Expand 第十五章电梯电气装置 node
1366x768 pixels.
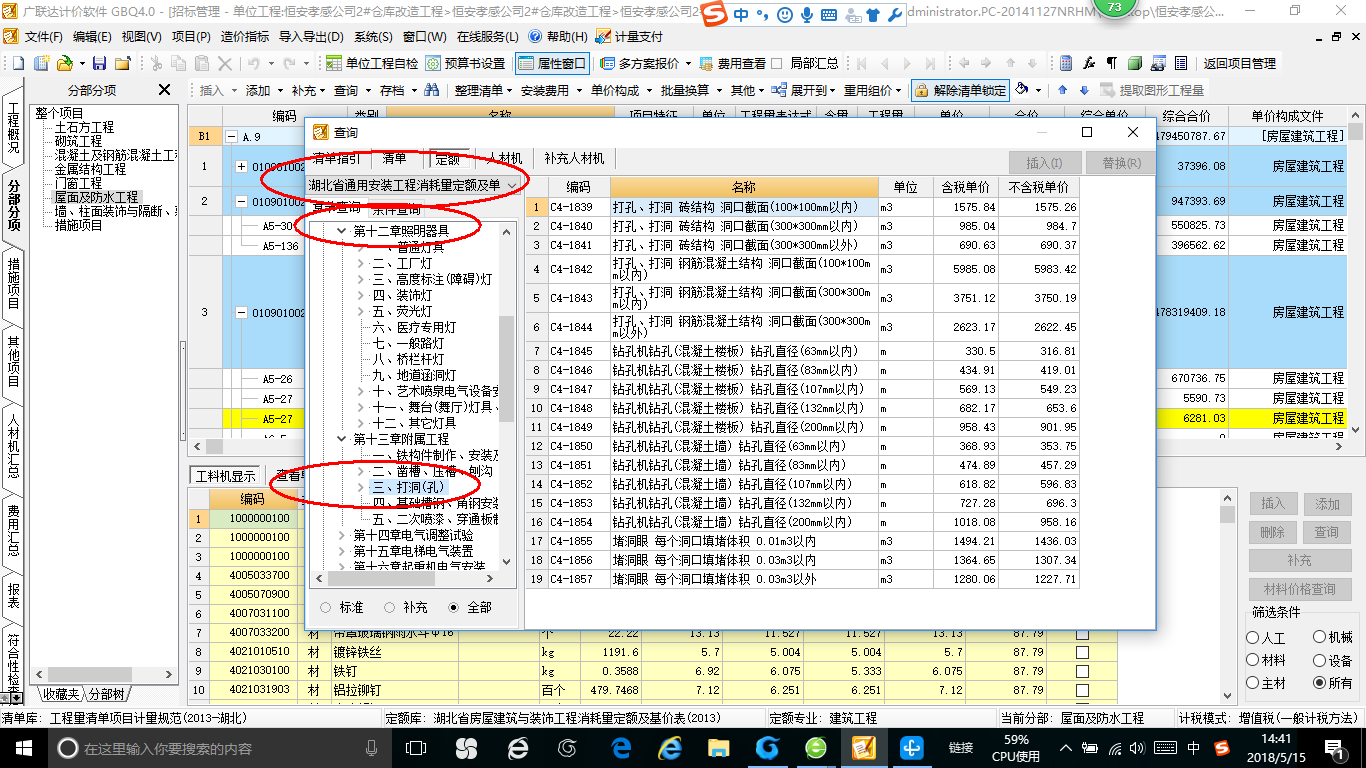coord(342,551)
